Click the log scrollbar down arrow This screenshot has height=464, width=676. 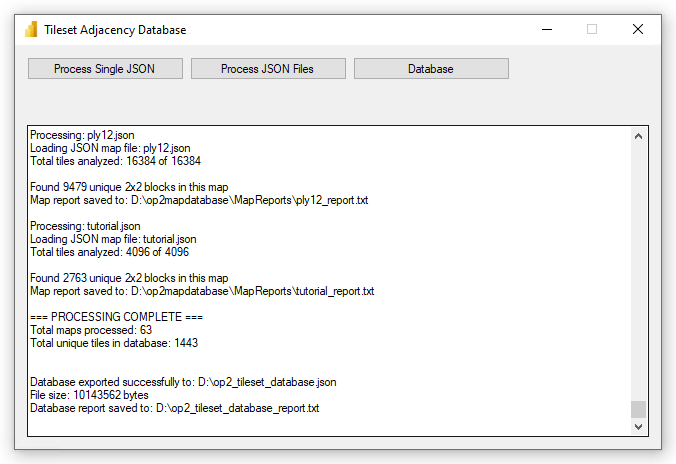point(638,426)
